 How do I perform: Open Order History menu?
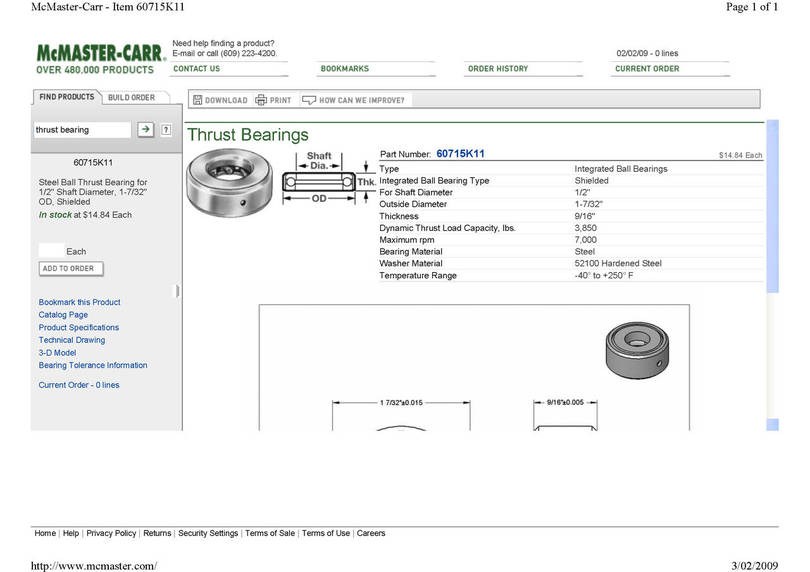tap(498, 69)
